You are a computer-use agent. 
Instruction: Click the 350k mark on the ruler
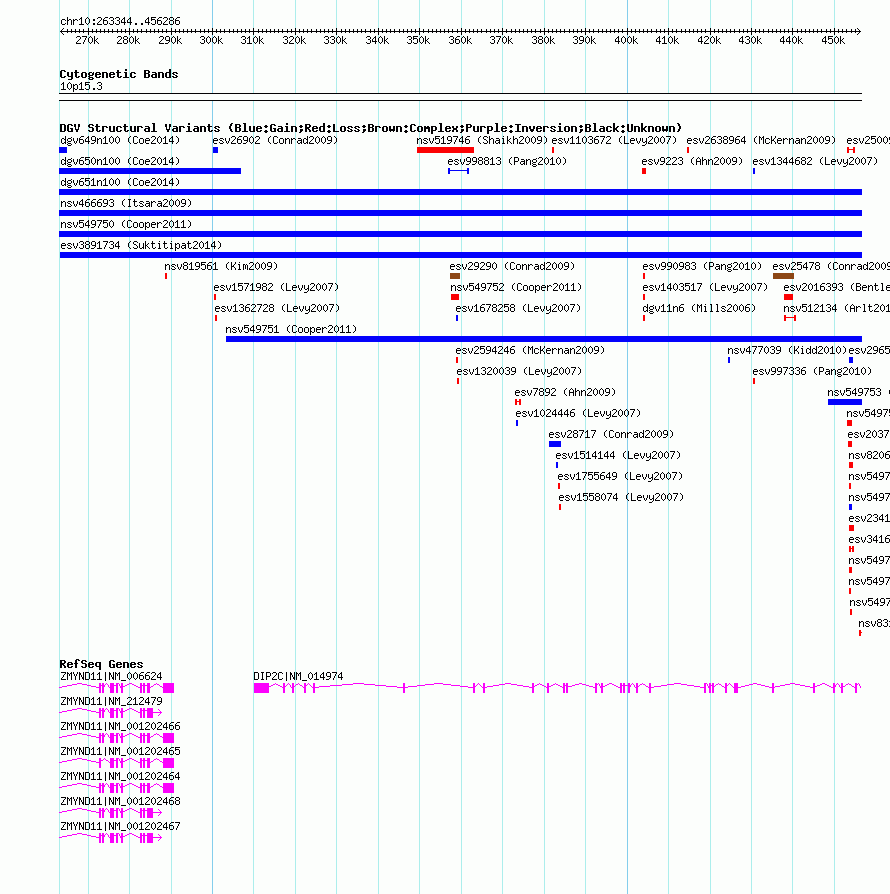(x=418, y=40)
